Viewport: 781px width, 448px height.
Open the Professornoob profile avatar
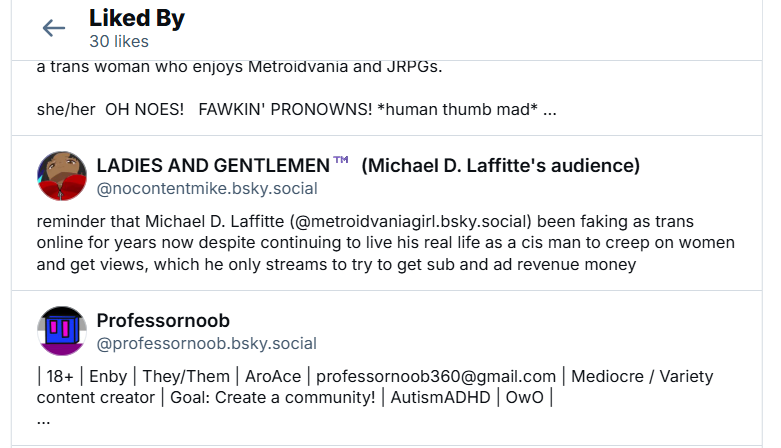(x=62, y=331)
